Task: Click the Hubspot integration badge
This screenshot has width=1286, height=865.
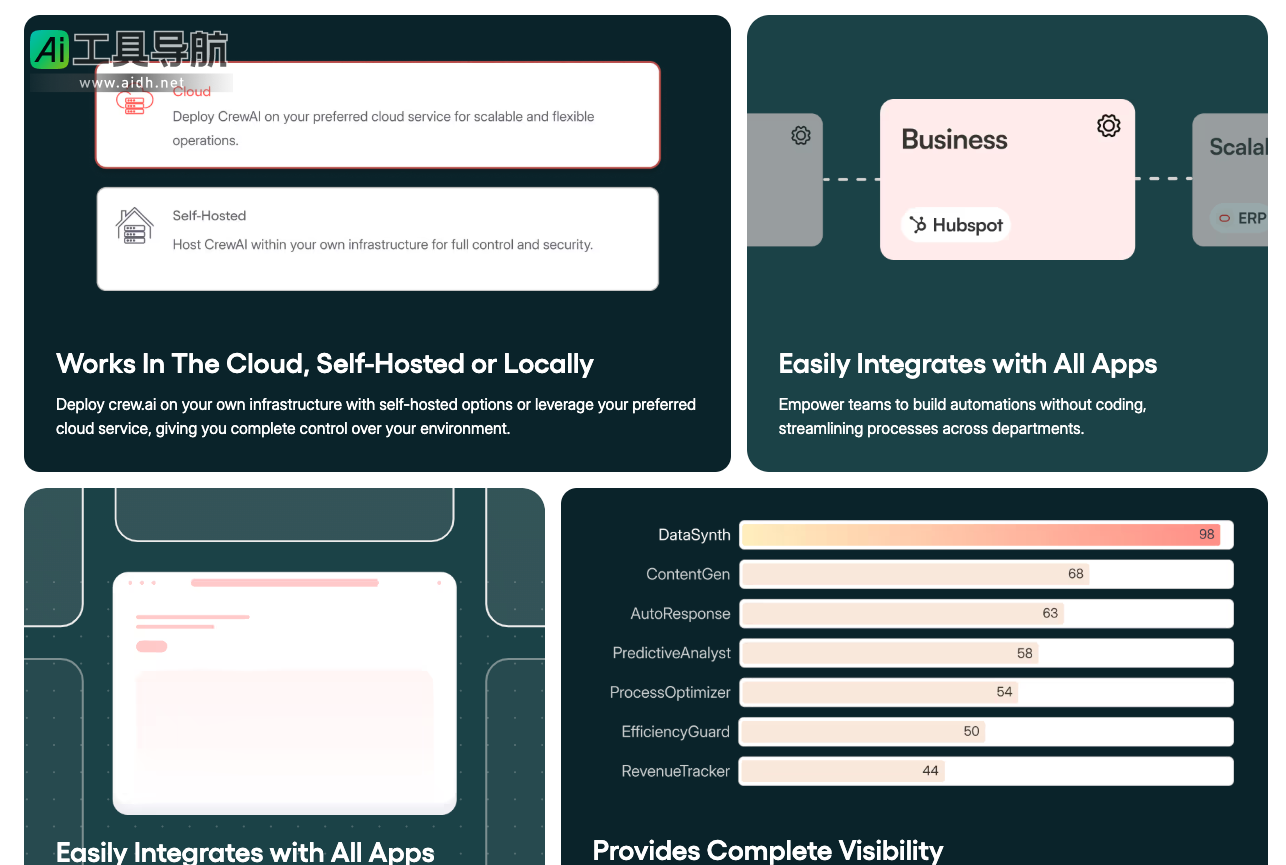Action: (x=956, y=225)
